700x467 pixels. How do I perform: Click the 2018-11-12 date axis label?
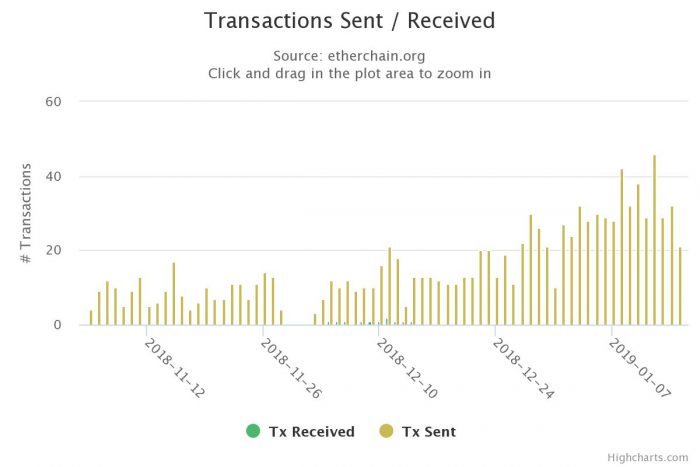pyautogui.click(x=175, y=368)
